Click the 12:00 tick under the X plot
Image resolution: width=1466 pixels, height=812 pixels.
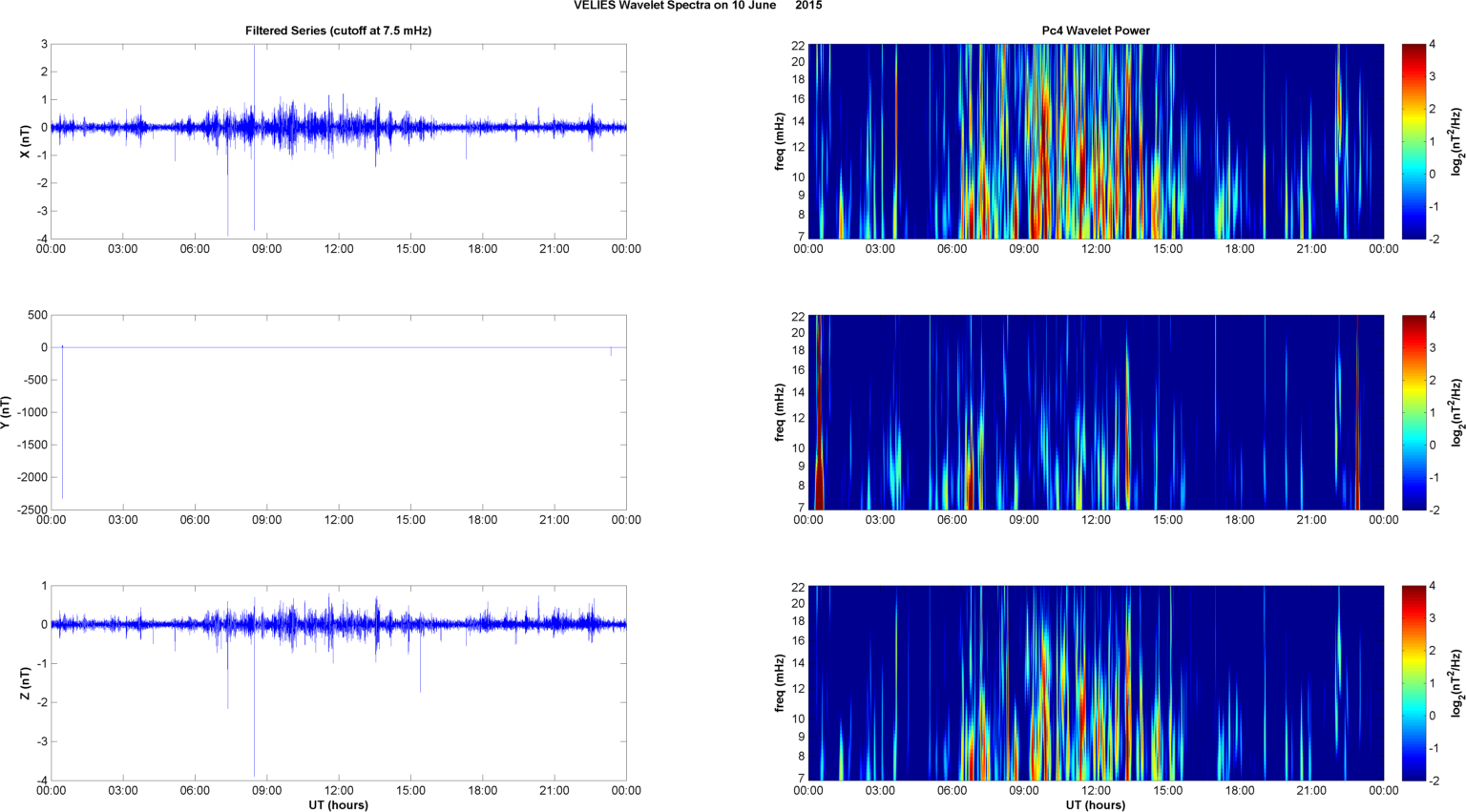(339, 249)
